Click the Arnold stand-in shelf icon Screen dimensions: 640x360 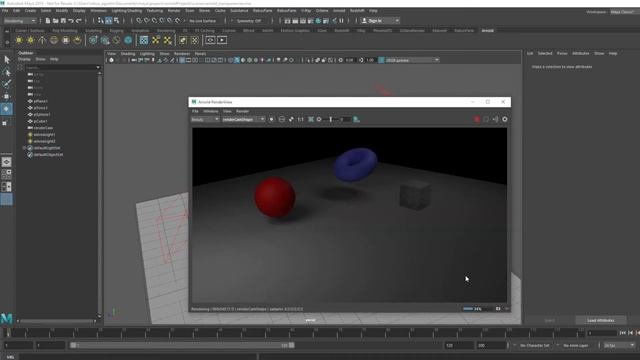[93, 40]
